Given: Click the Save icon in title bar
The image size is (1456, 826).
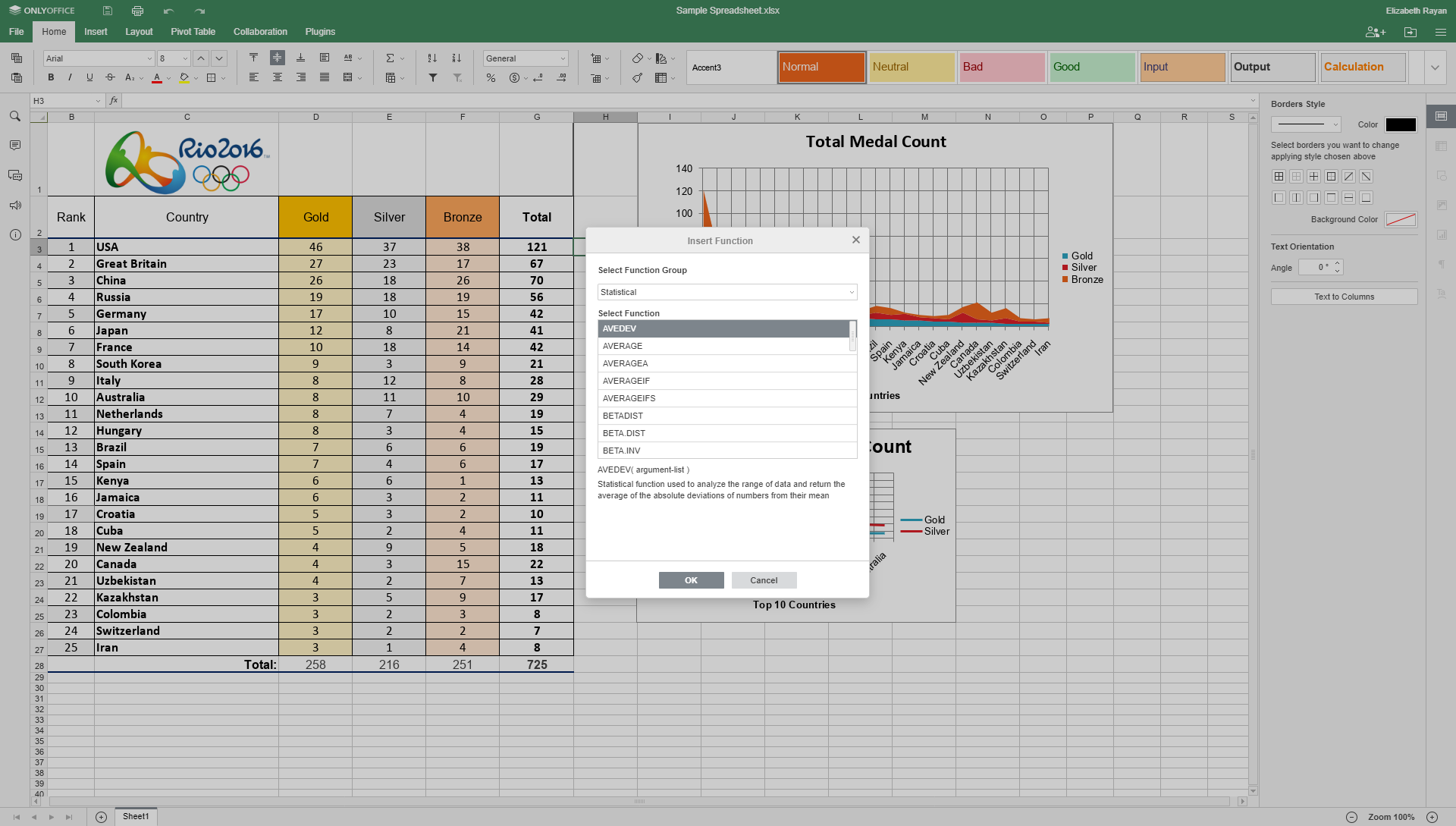Looking at the screenshot, I should [108, 11].
